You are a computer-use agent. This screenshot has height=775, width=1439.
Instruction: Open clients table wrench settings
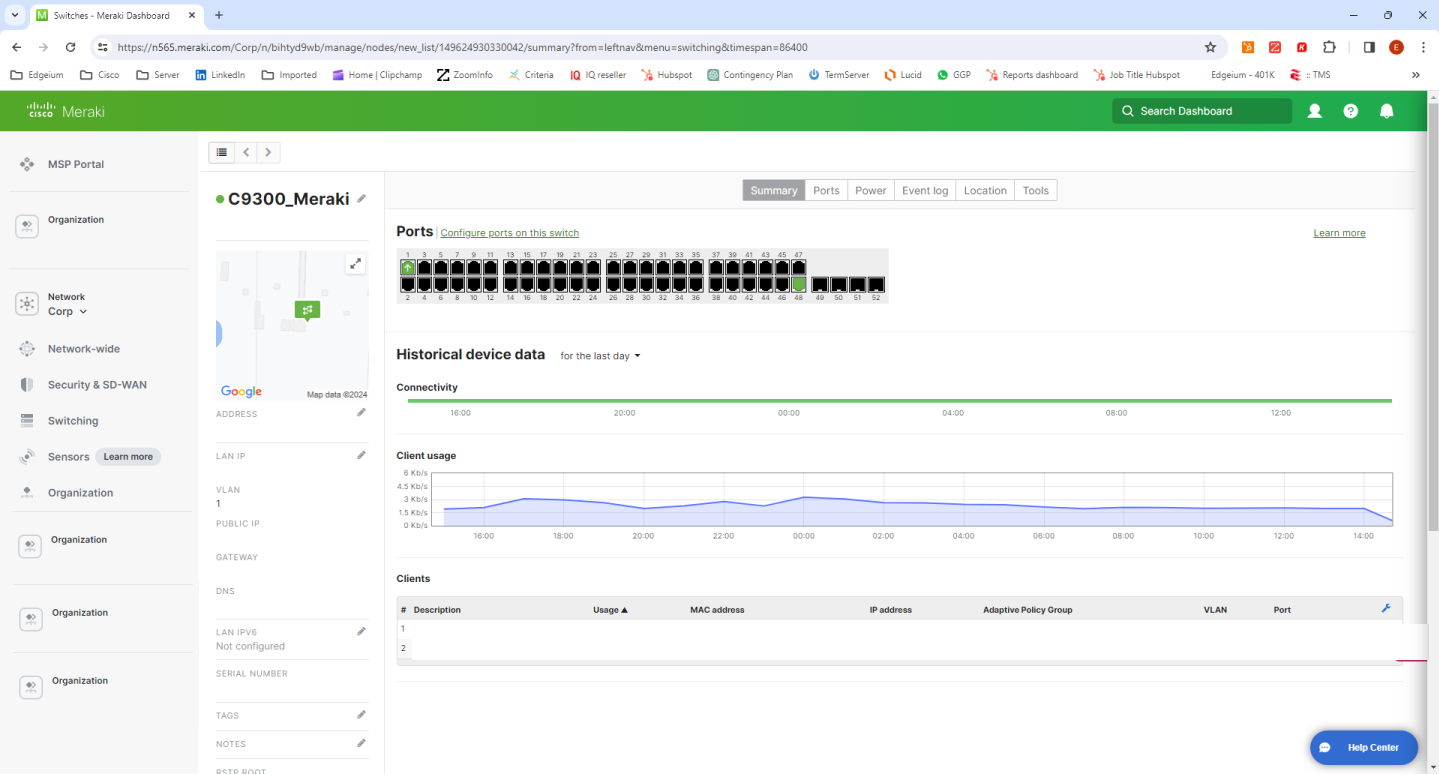click(1386, 608)
